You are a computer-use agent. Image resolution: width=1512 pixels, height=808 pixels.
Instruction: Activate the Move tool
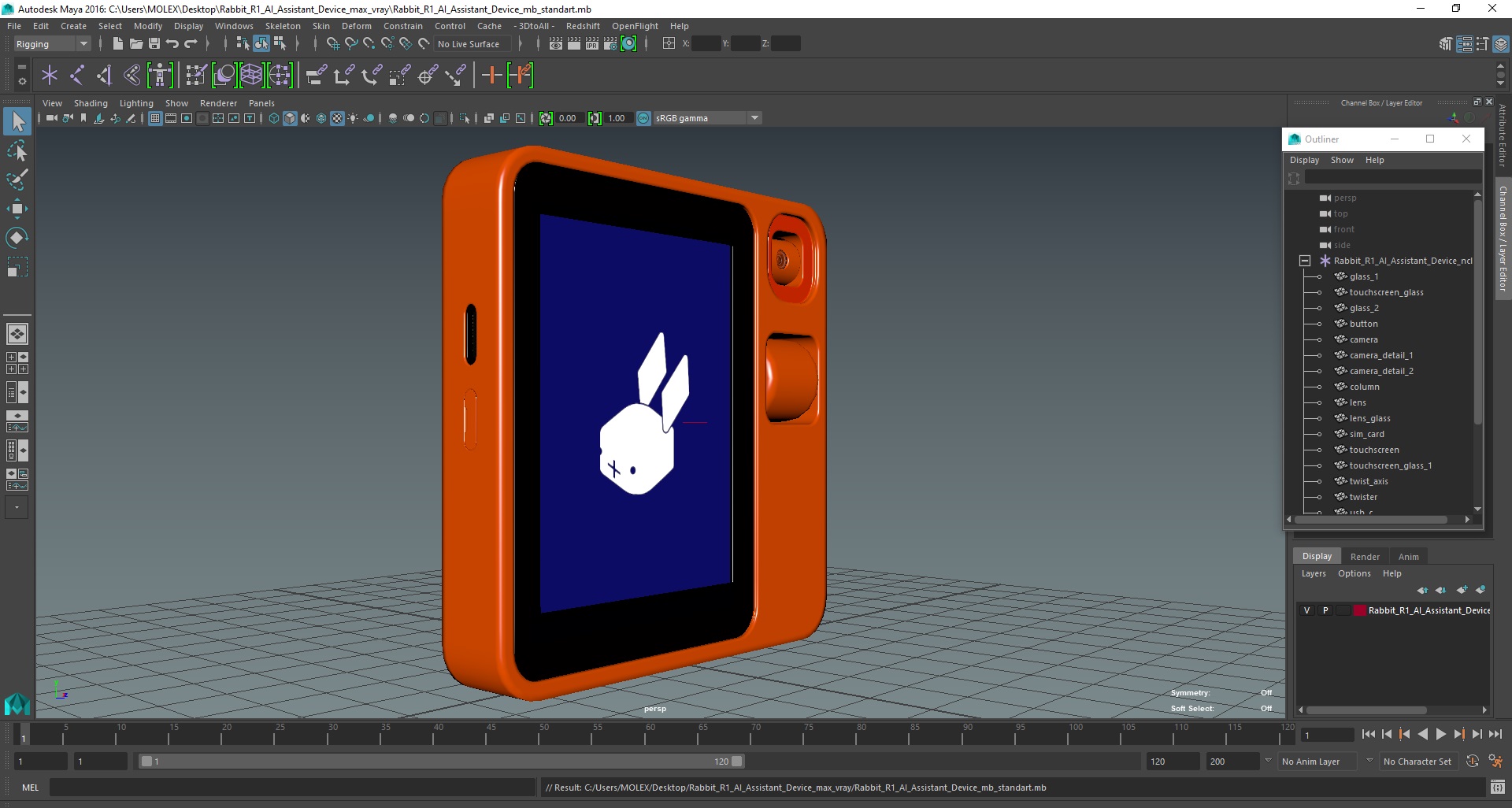pyautogui.click(x=17, y=209)
